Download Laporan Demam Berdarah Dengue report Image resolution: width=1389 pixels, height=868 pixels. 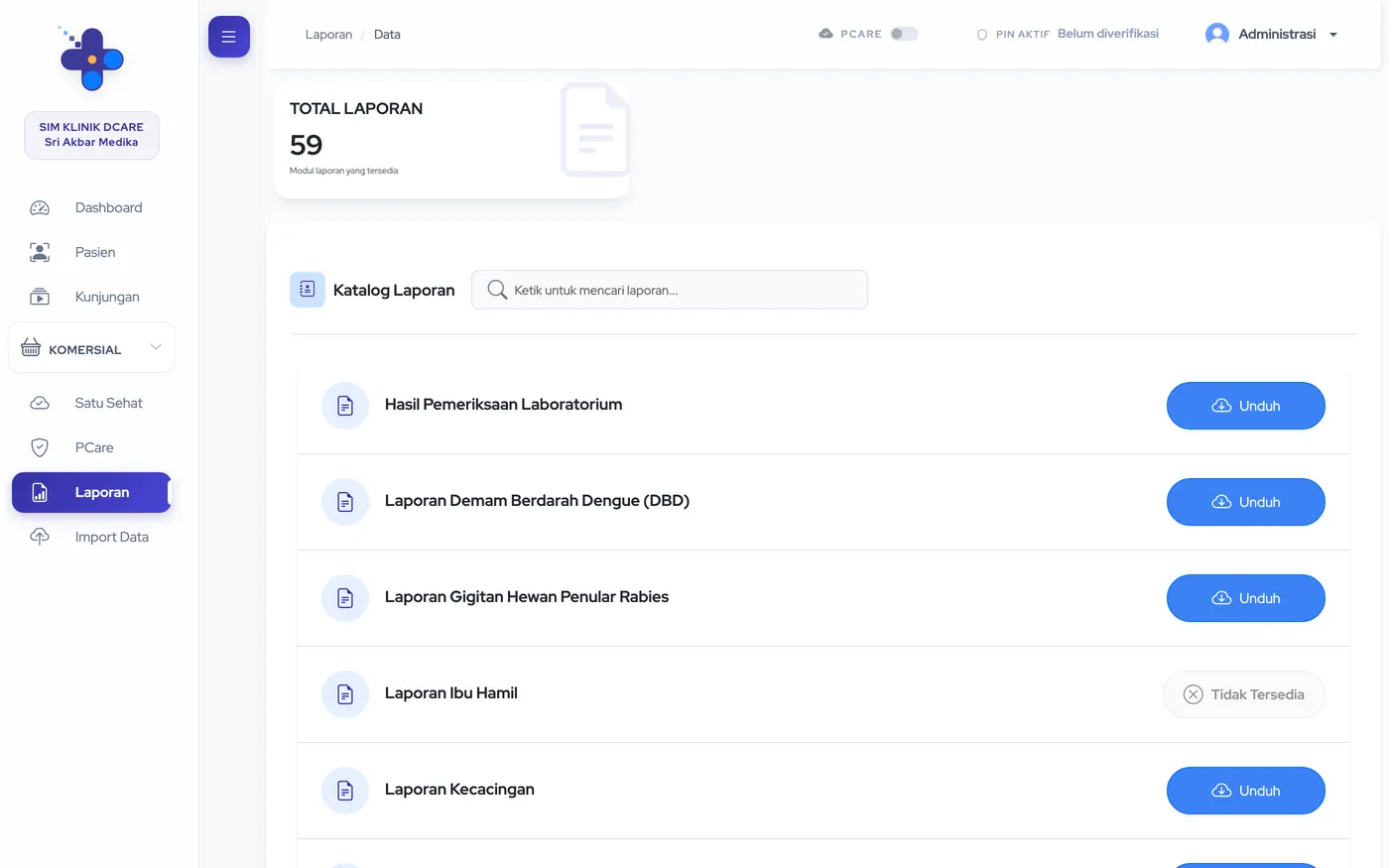coord(1246,502)
